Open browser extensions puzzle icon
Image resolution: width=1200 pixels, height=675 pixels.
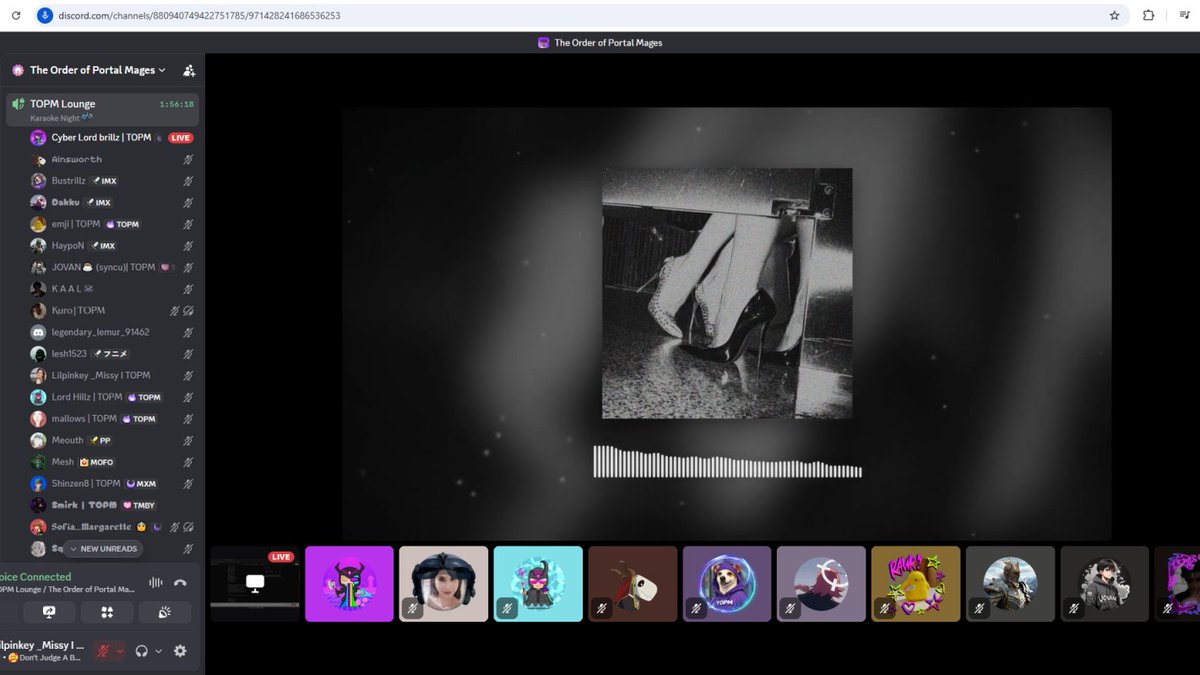1148,16
